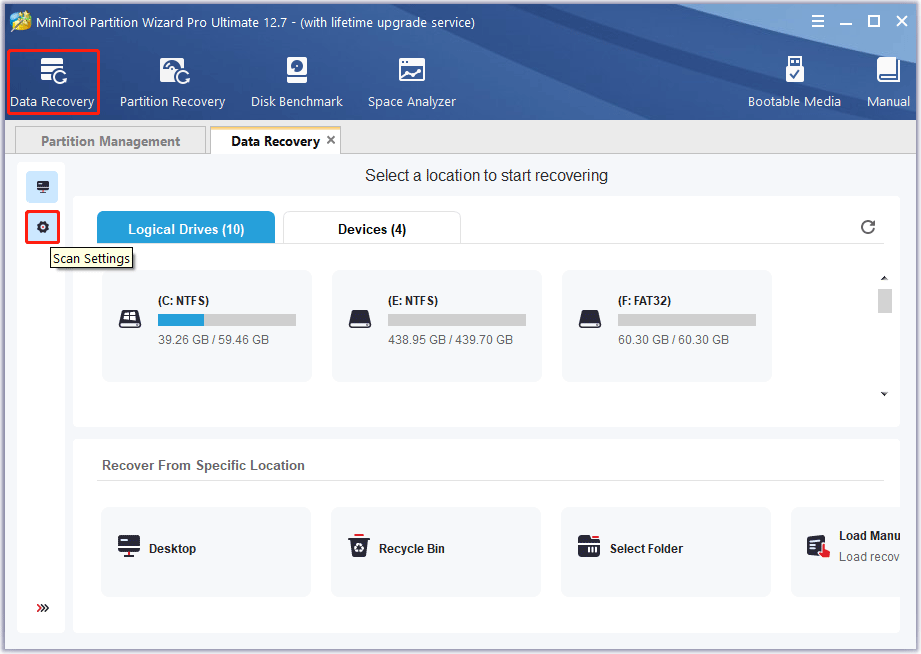This screenshot has height=654, width=921.
Task: Open the Data Recovery tool in toolbar
Action: pos(53,82)
